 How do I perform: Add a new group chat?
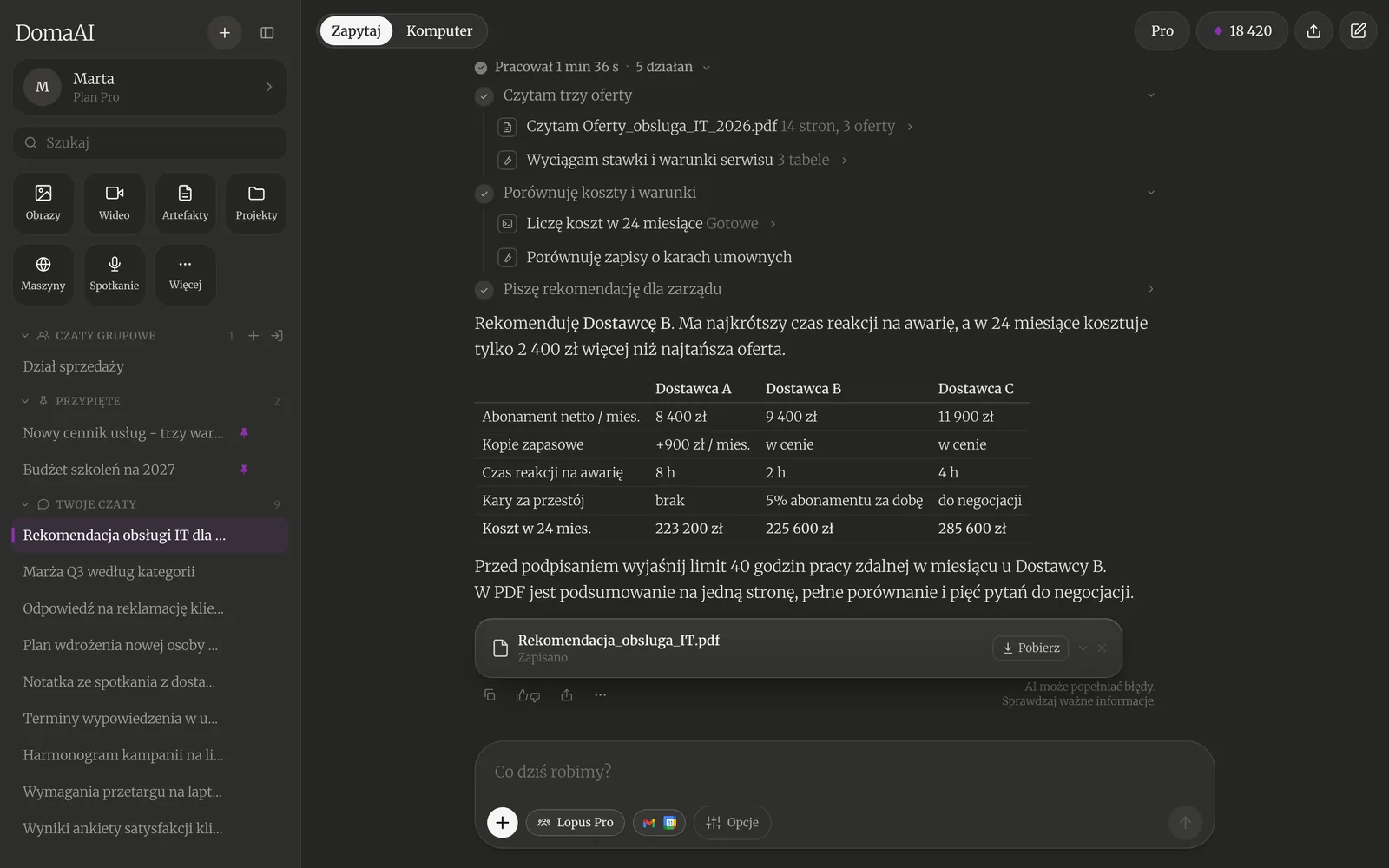pos(253,336)
